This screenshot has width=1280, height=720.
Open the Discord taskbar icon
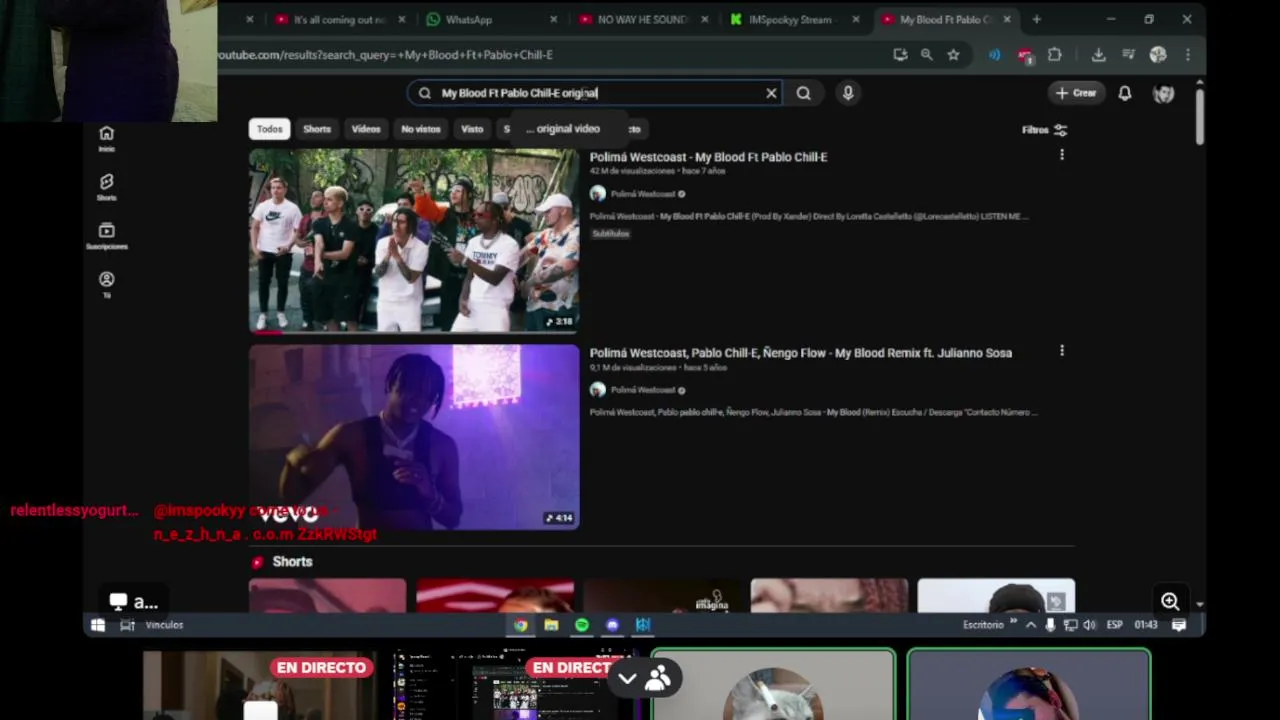tap(612, 625)
